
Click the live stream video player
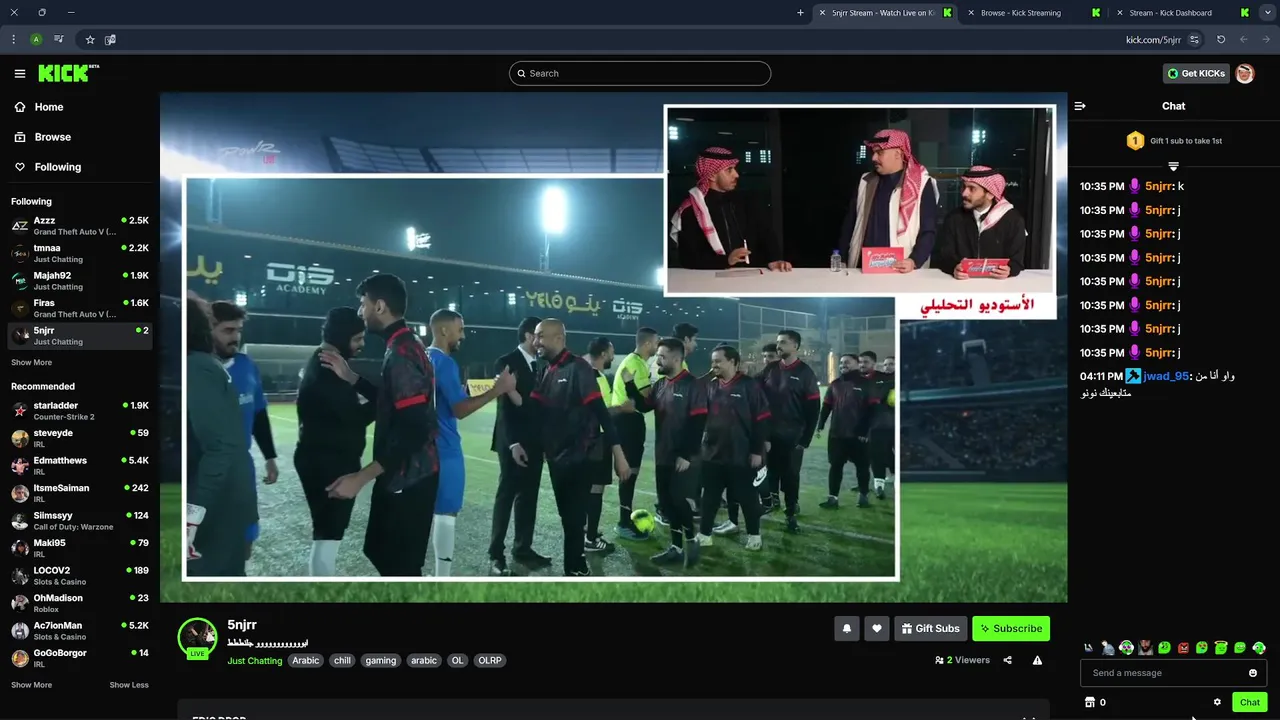click(613, 347)
